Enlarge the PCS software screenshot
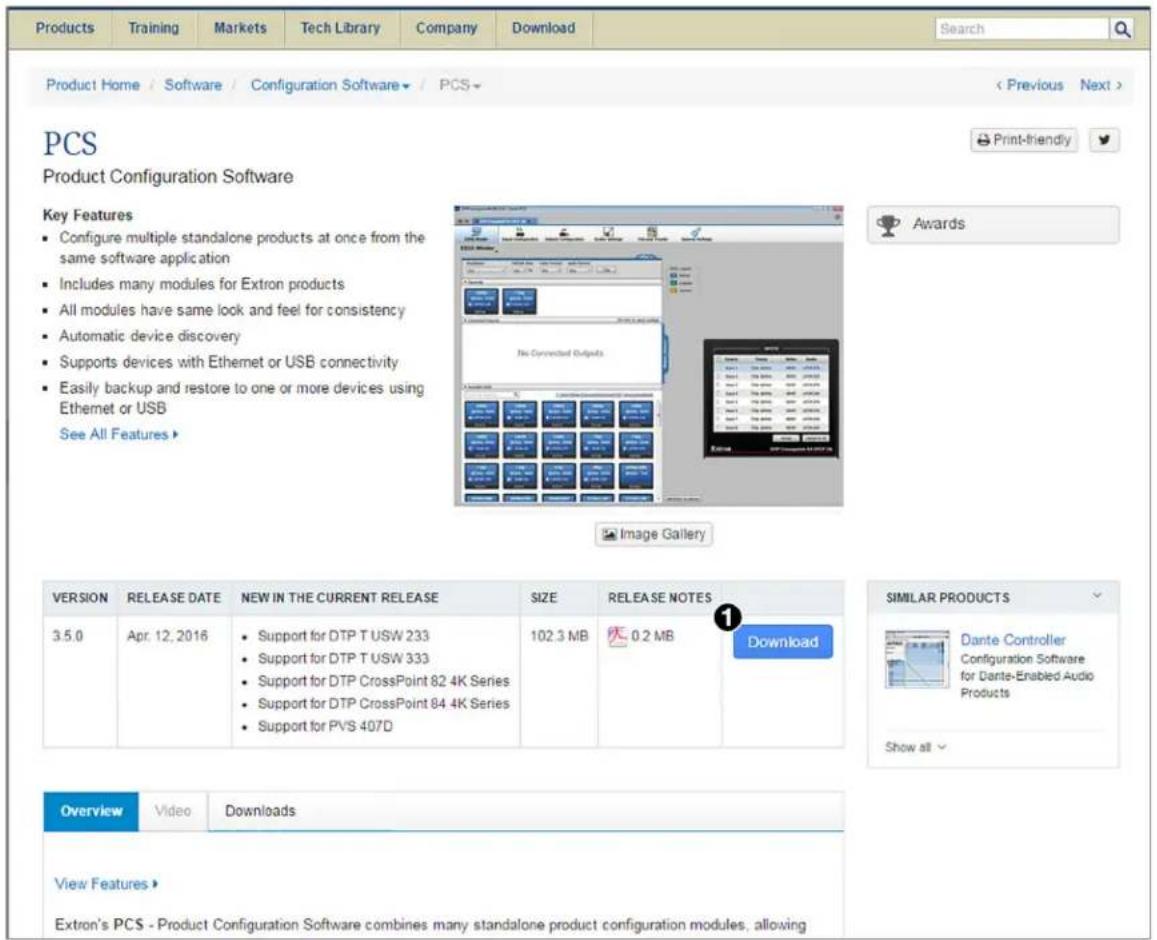 click(649, 356)
